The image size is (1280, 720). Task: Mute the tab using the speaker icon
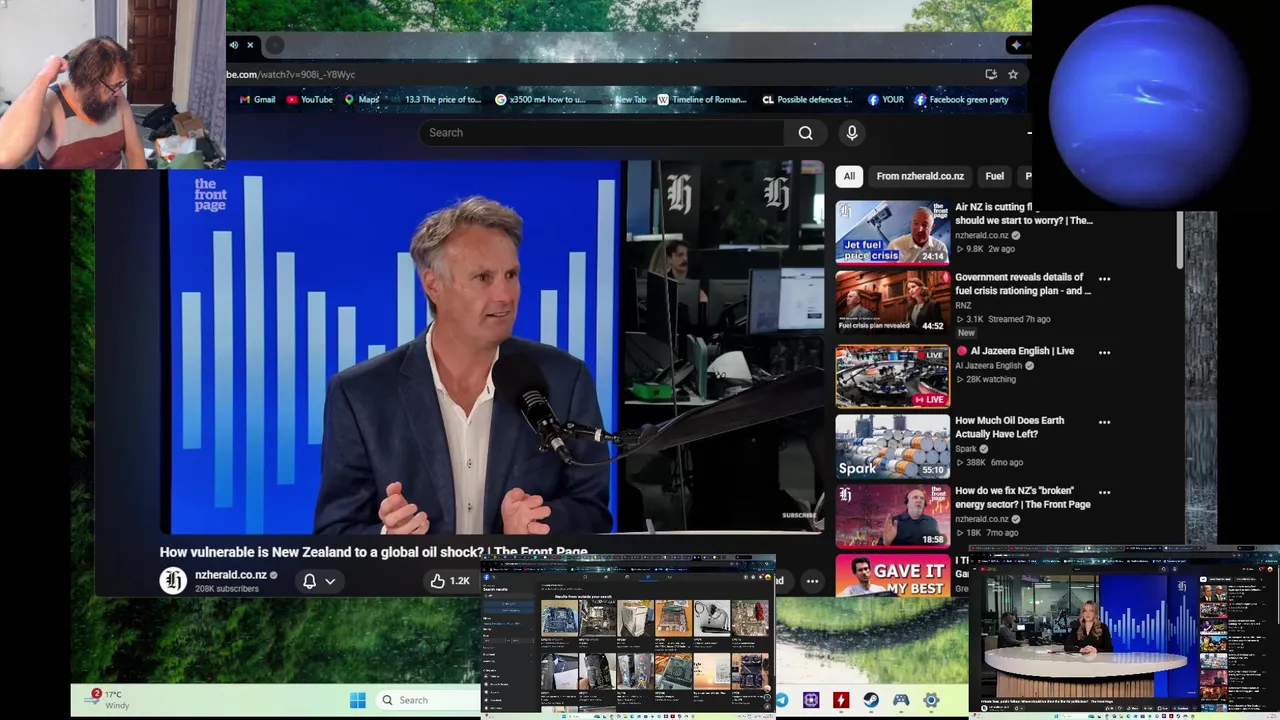(234, 45)
